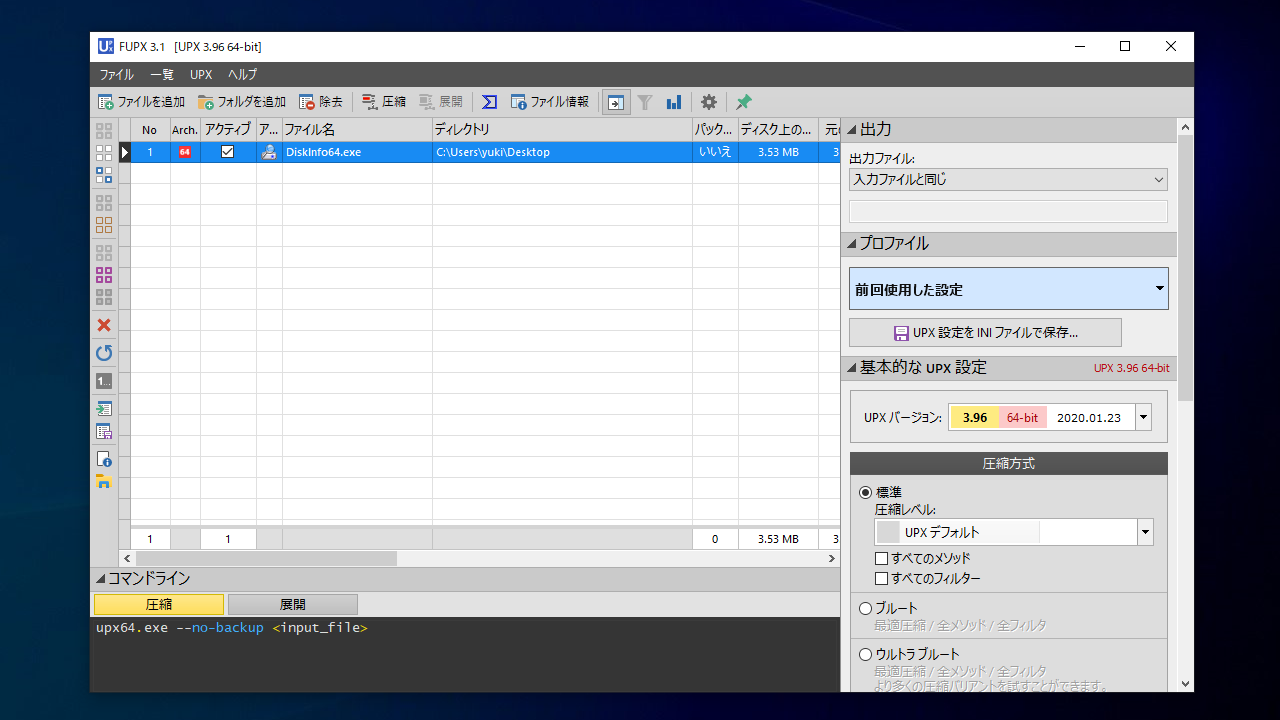Click the right panel vertical scrollbar
Viewport: 1280px width, 720px height.
click(x=1186, y=268)
